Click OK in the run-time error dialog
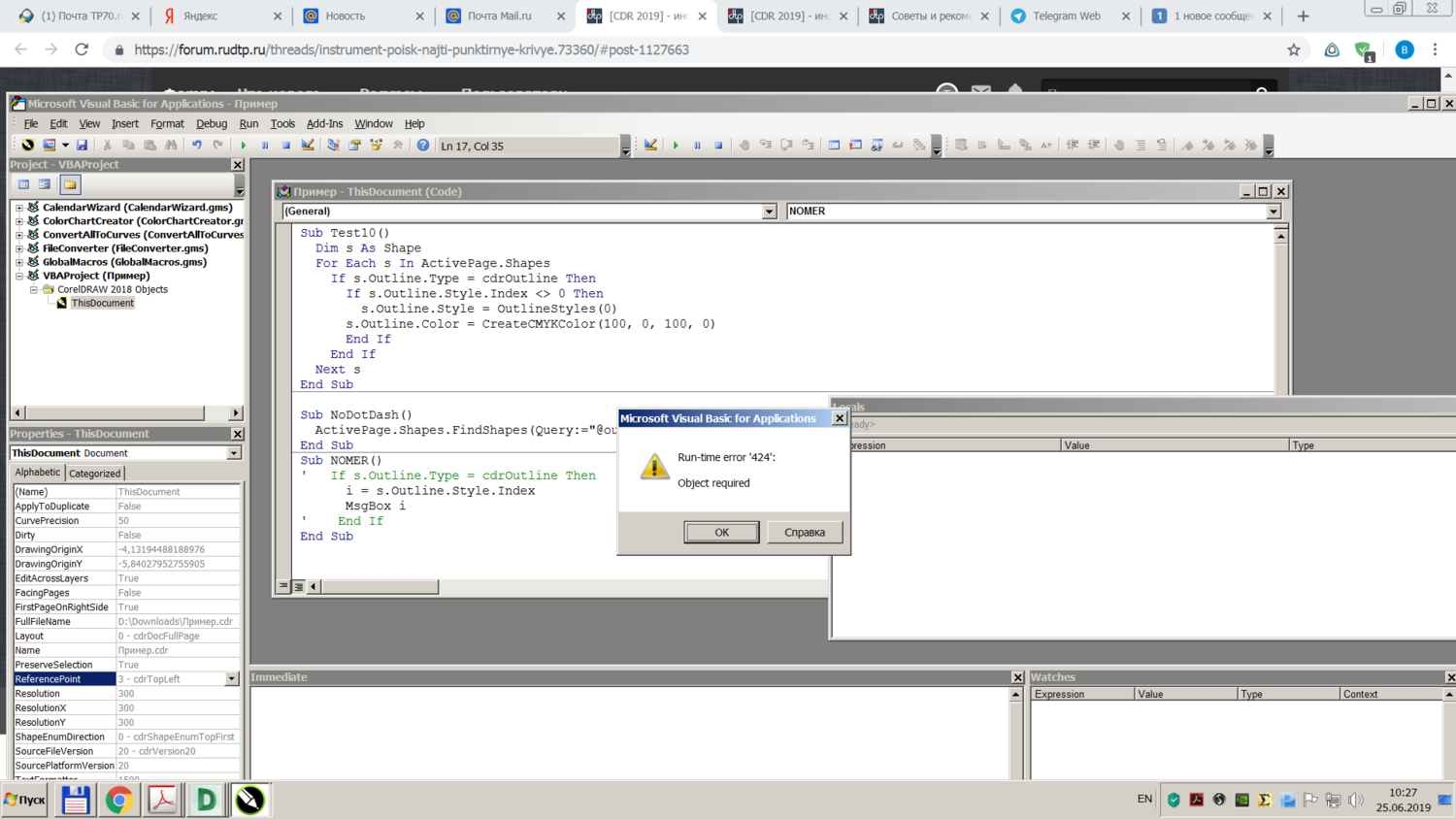The height and width of the screenshot is (819, 1456). tap(721, 532)
